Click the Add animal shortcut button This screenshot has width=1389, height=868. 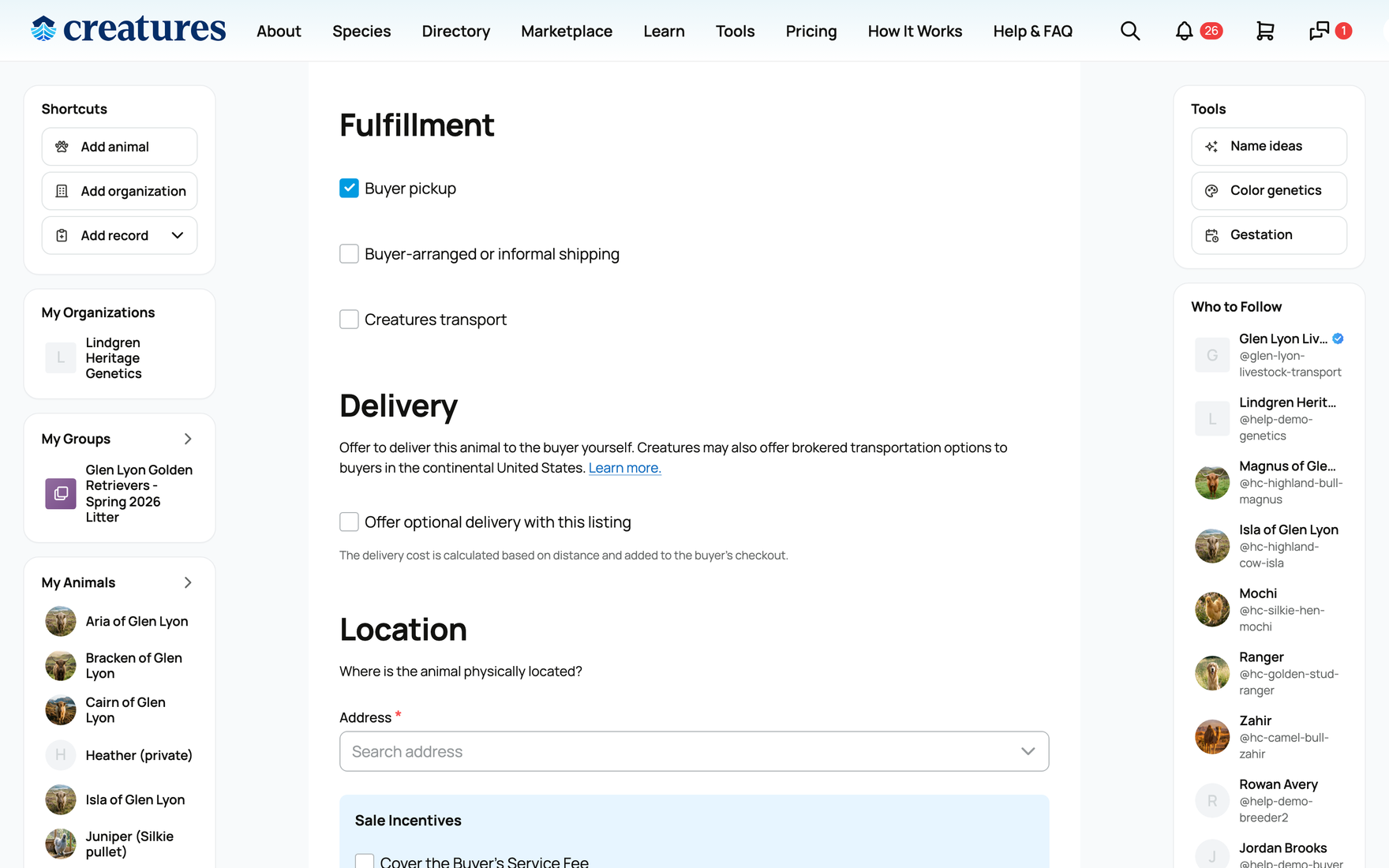coord(119,147)
